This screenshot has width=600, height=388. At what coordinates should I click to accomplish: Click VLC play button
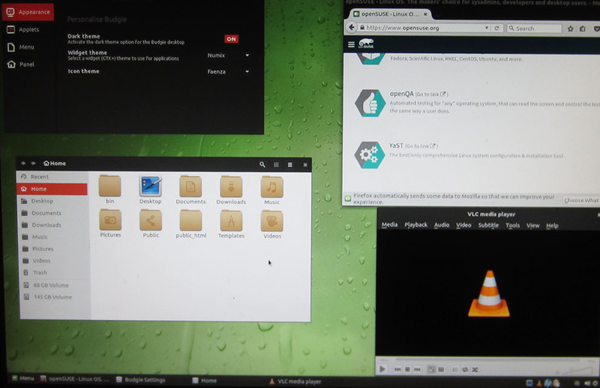(x=382, y=369)
